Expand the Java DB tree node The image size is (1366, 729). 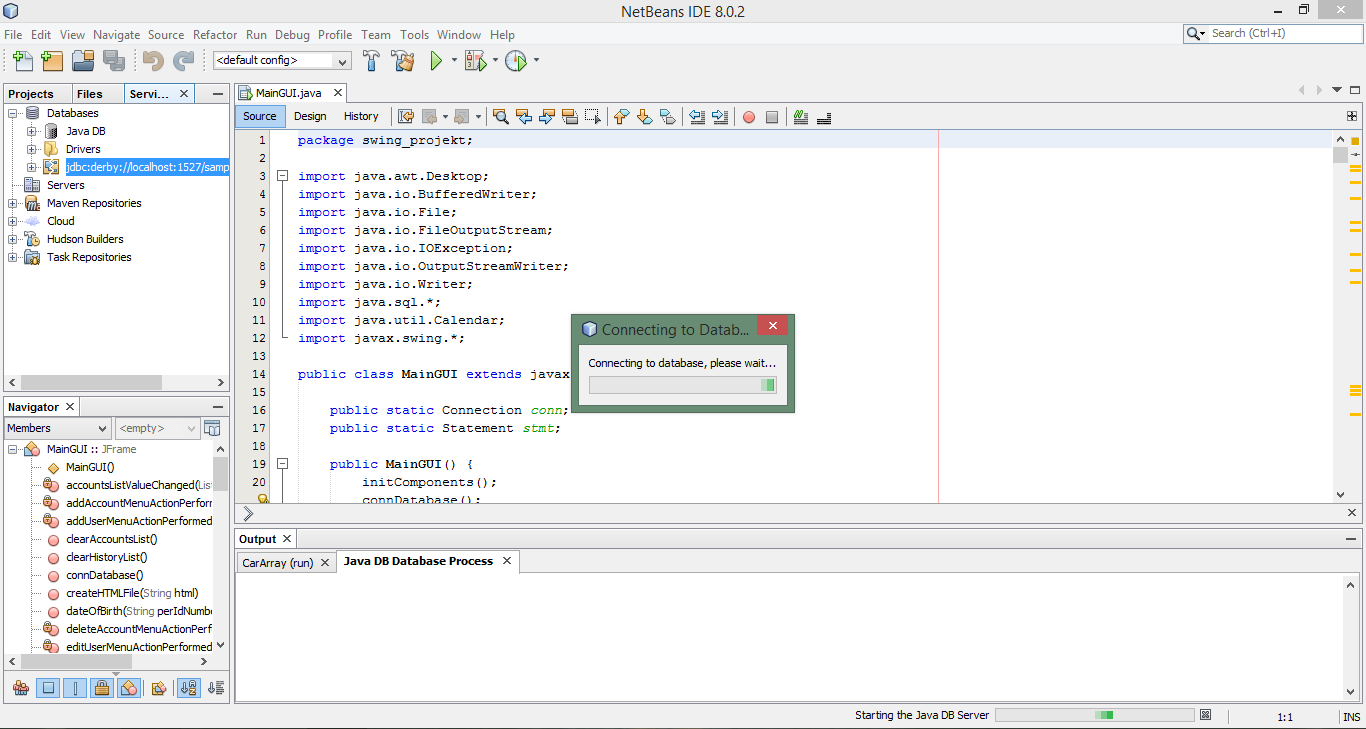pos(32,131)
